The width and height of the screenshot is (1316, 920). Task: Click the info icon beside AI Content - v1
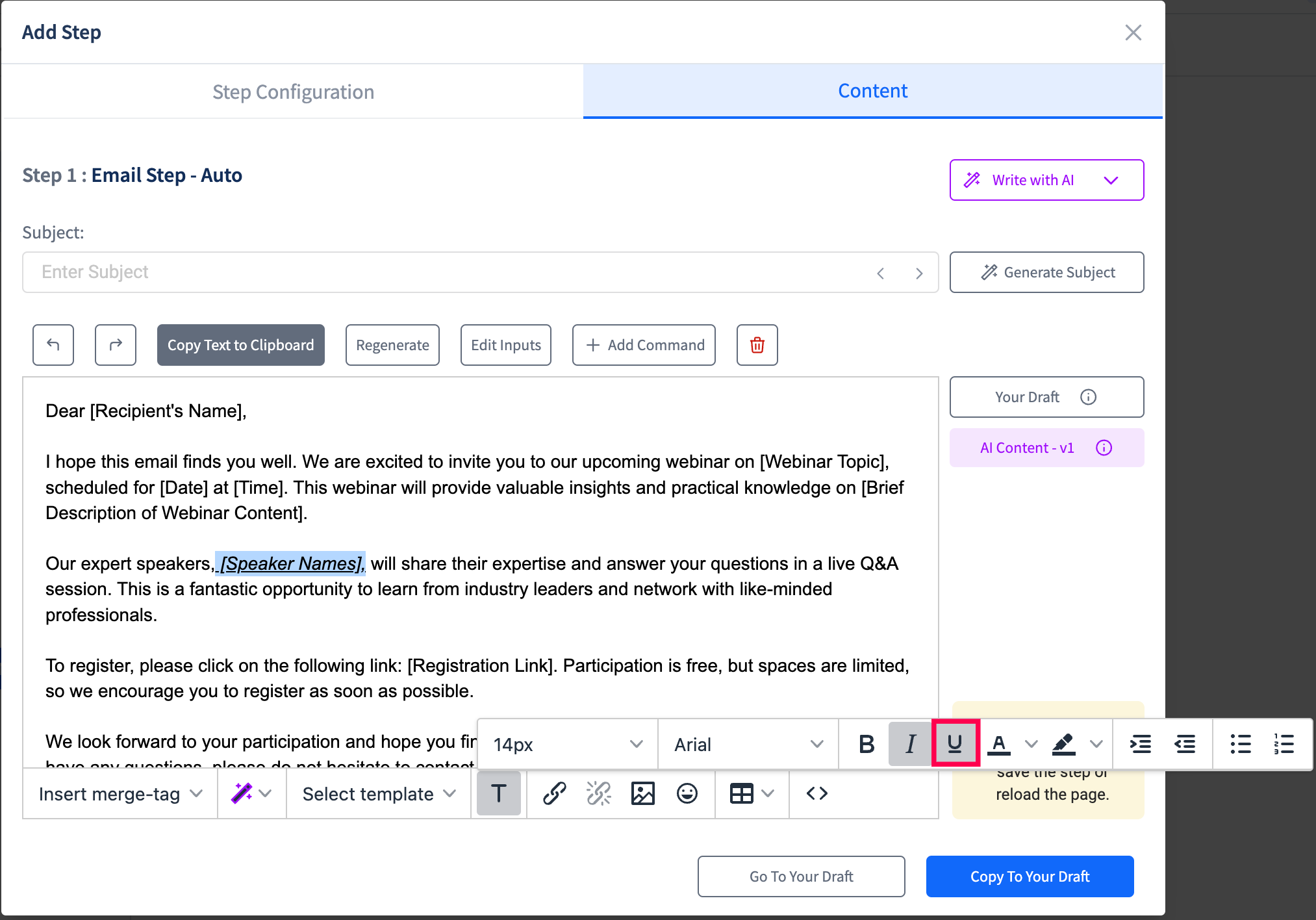coord(1104,448)
